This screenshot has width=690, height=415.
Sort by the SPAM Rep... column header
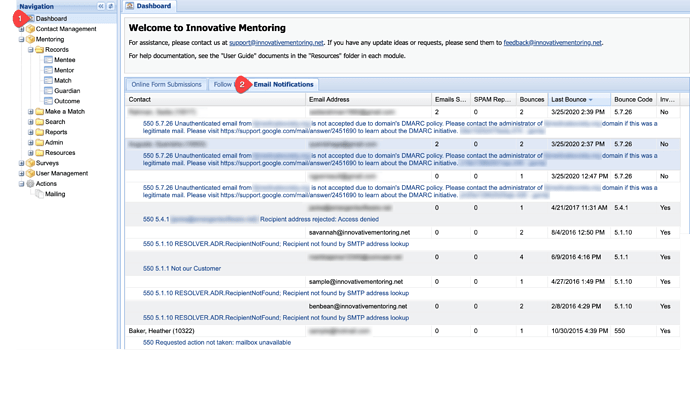coord(492,99)
